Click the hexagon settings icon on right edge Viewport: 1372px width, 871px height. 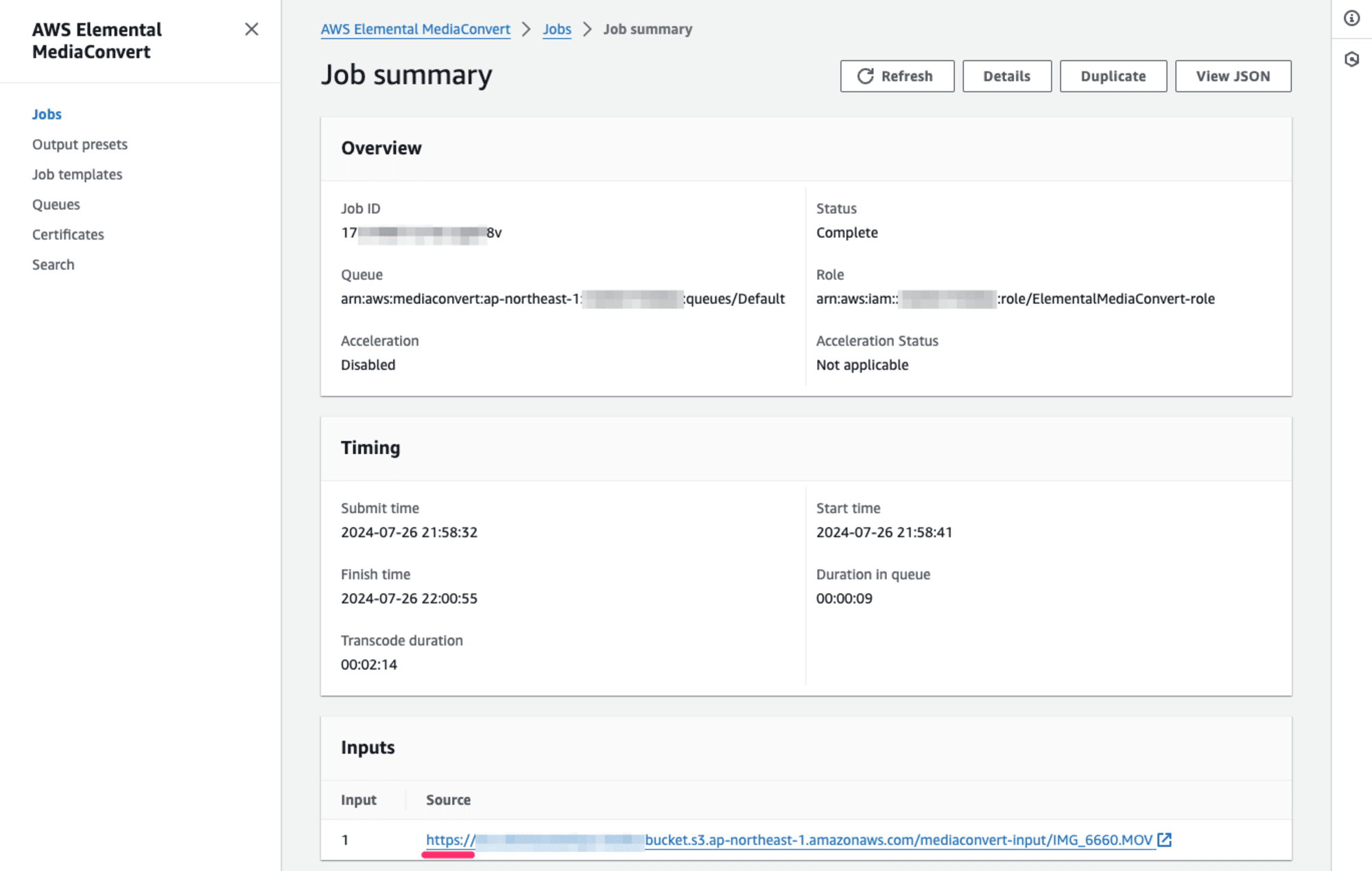point(1351,60)
